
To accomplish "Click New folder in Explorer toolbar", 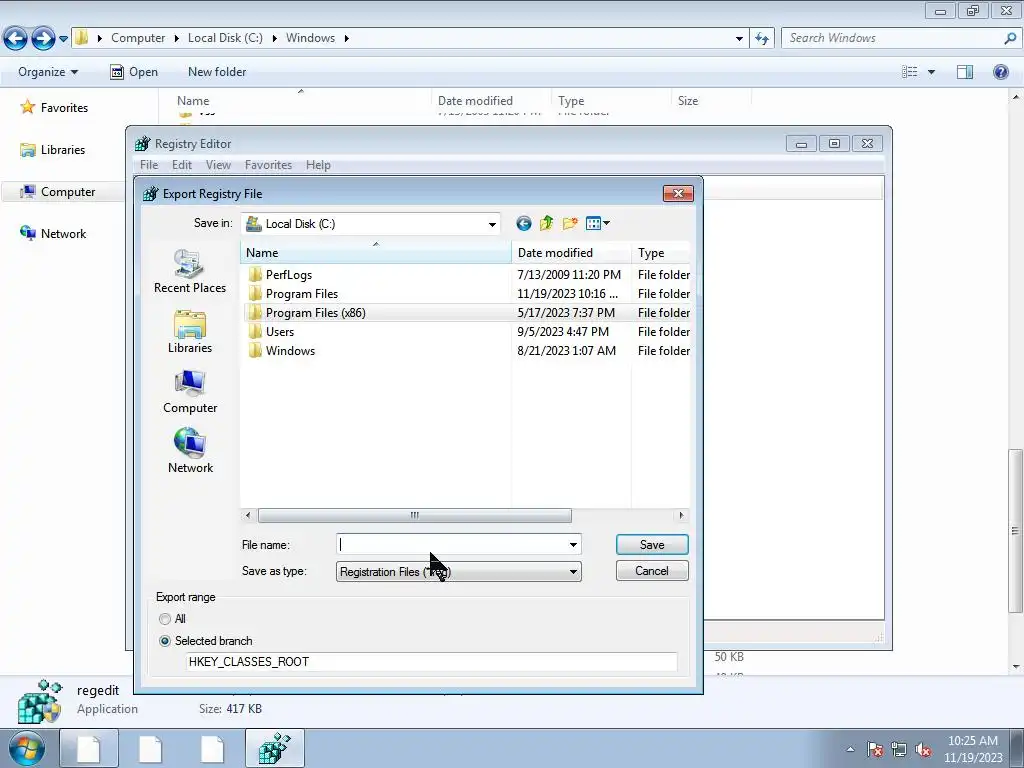I will [x=217, y=72].
